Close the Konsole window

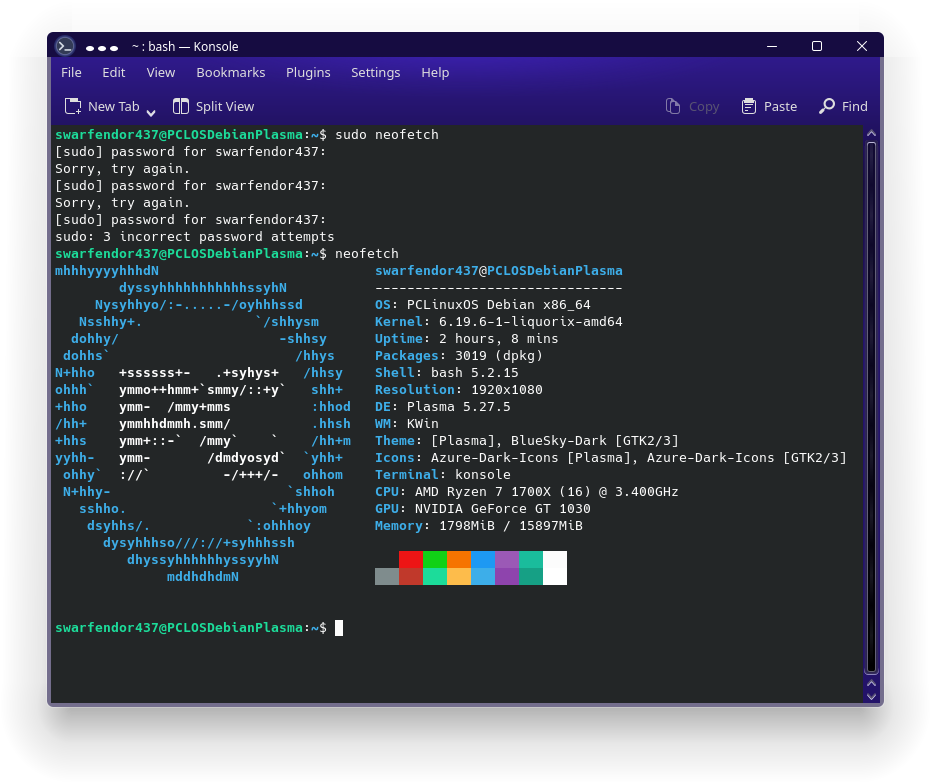862,46
